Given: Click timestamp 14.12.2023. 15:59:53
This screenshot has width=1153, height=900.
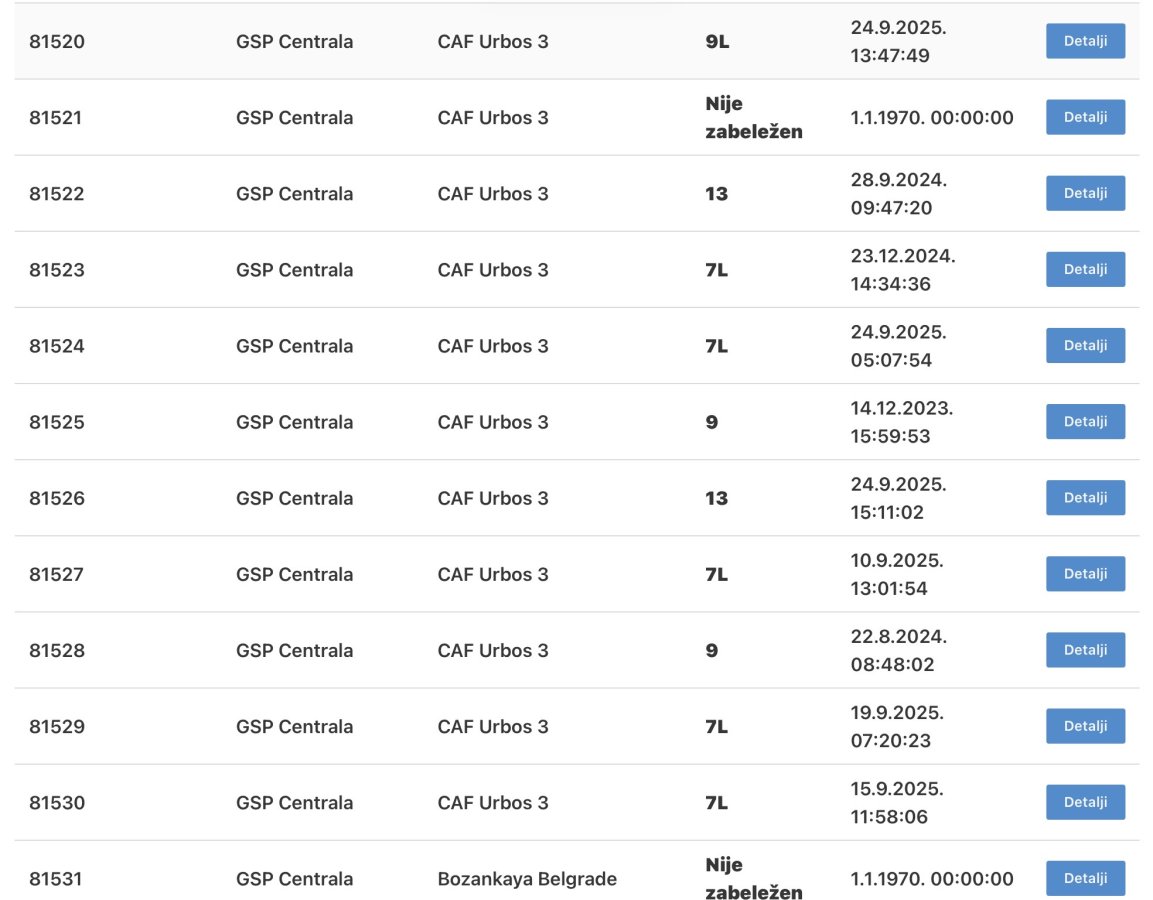Looking at the screenshot, I should click(x=902, y=422).
